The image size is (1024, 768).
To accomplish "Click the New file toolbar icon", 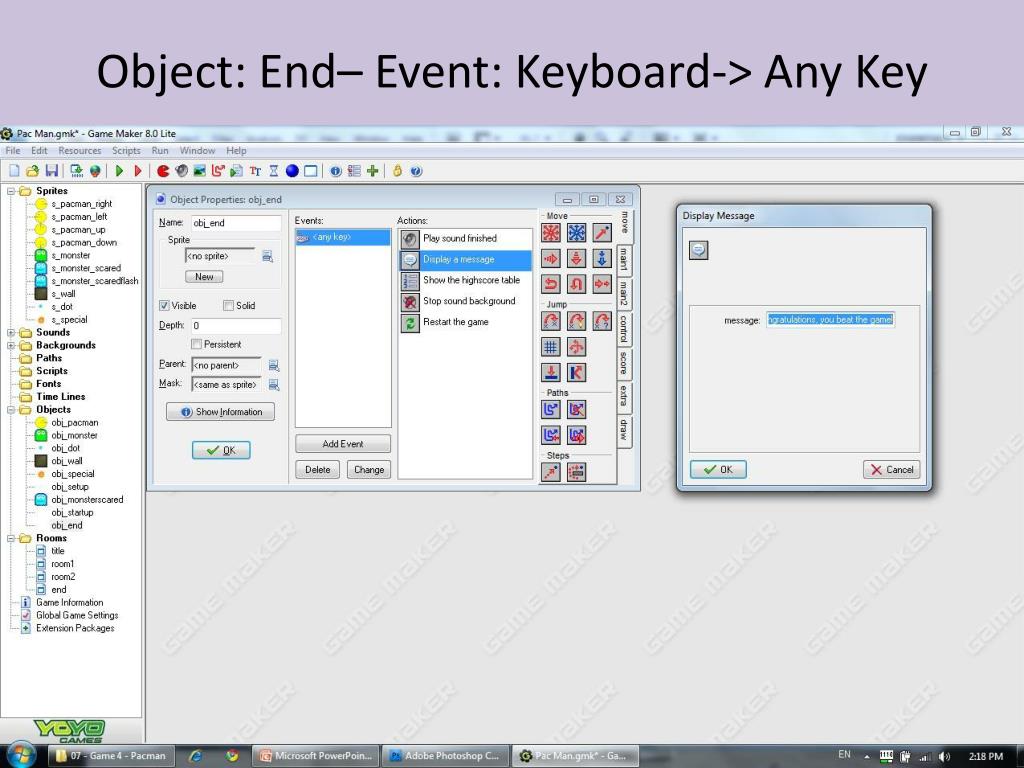I will (x=14, y=171).
